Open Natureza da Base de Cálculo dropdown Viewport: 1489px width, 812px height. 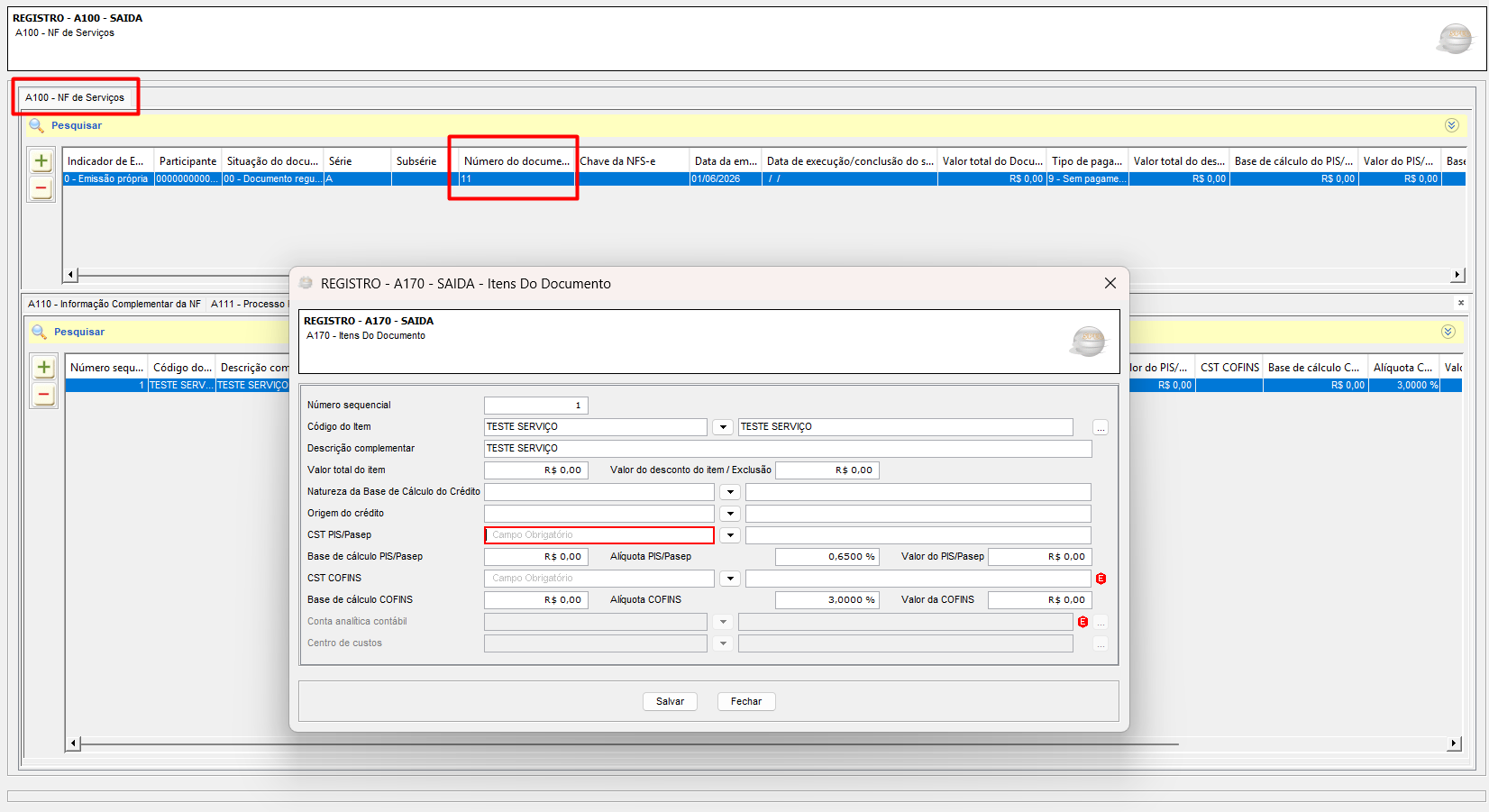[730, 492]
